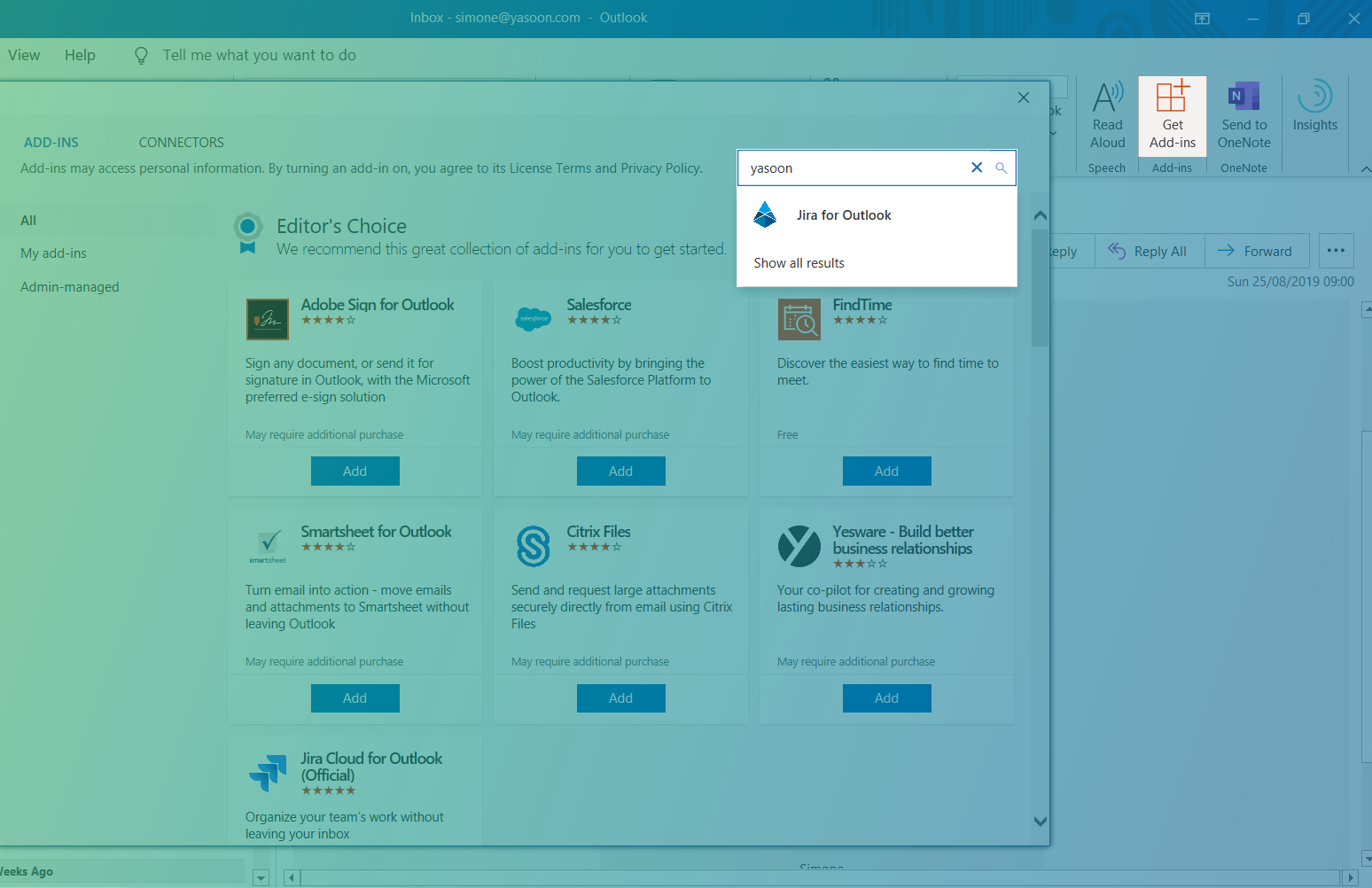Open the Help menu

pyautogui.click(x=80, y=55)
